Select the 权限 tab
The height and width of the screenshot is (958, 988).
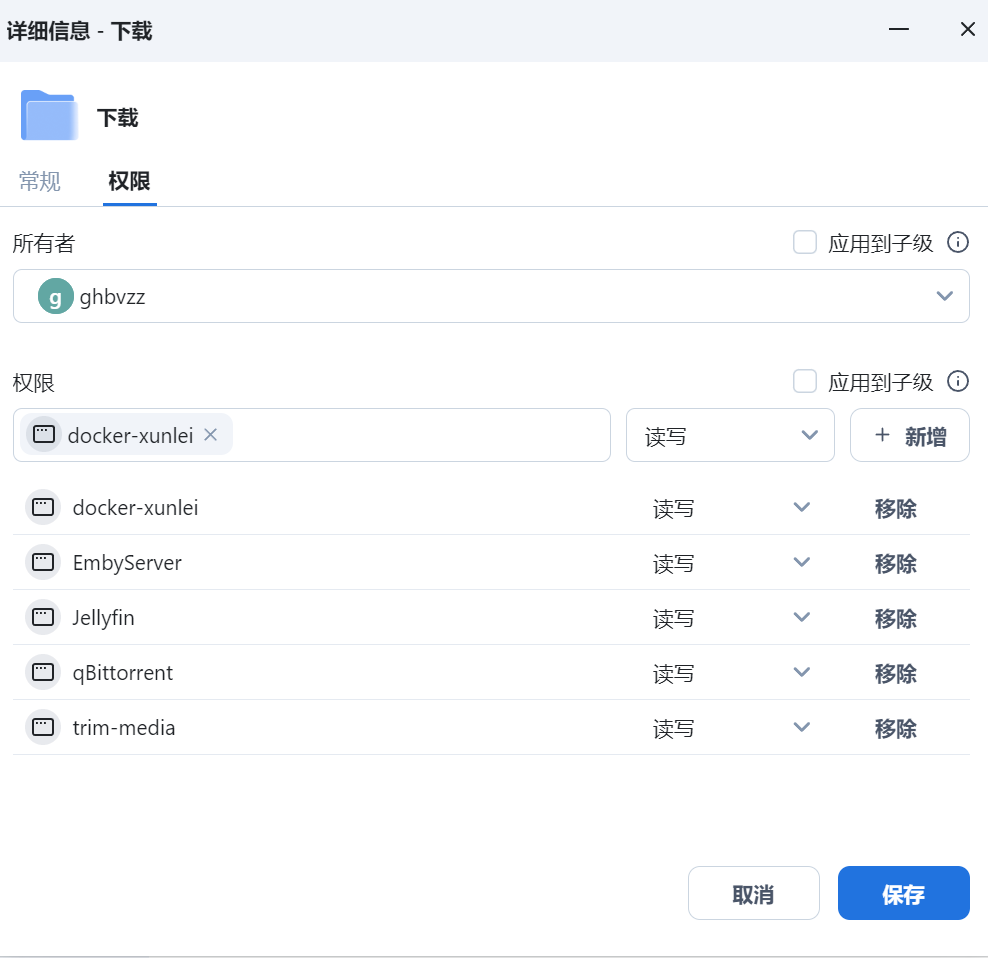(129, 182)
